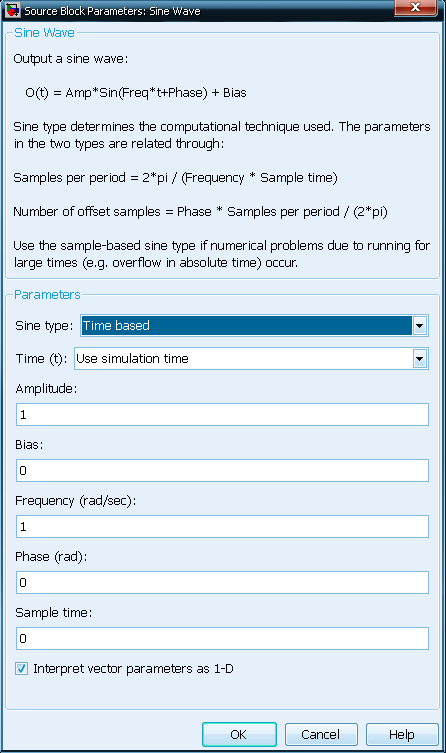Uncheck Interpret vector parameters as 1-D
The height and width of the screenshot is (753, 446).
pyautogui.click(x=22, y=668)
